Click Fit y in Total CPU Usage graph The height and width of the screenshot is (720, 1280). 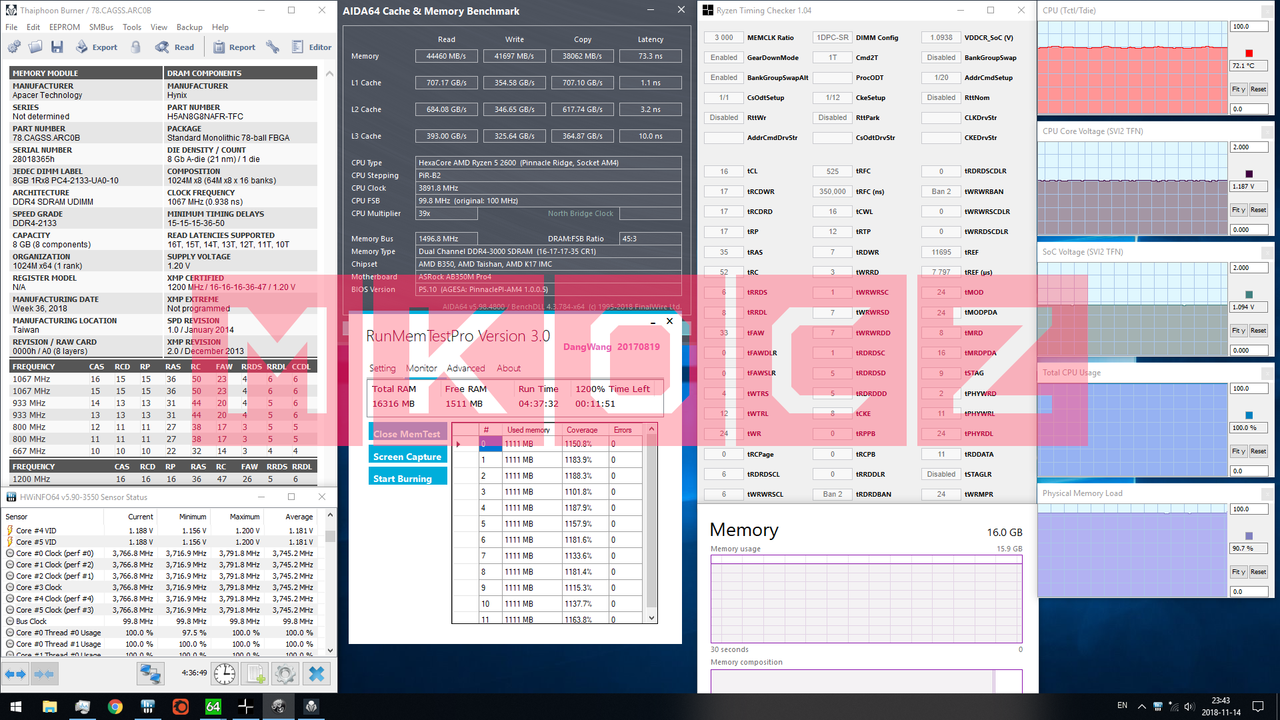(1238, 451)
